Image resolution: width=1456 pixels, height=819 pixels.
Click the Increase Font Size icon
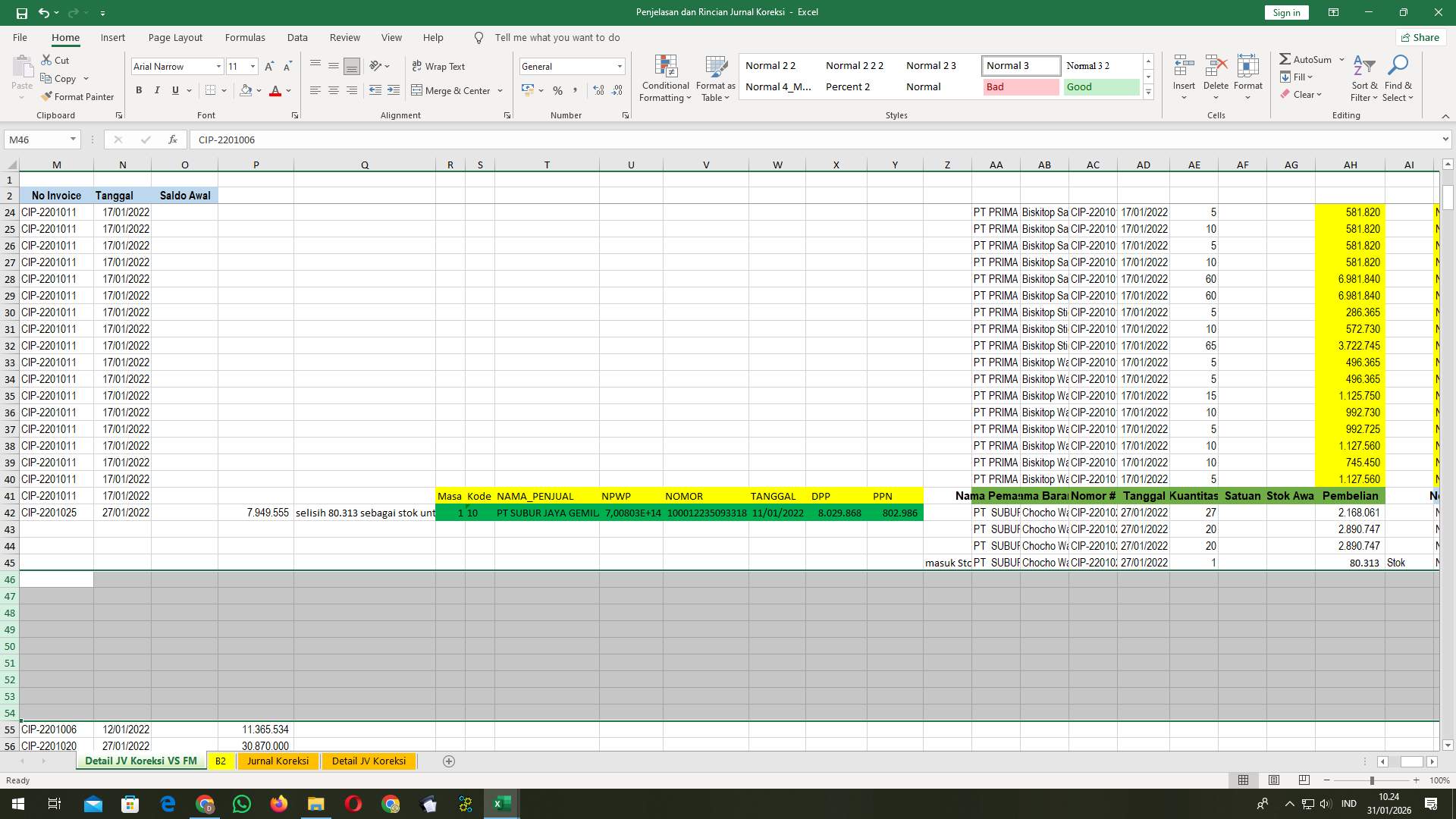click(x=268, y=66)
